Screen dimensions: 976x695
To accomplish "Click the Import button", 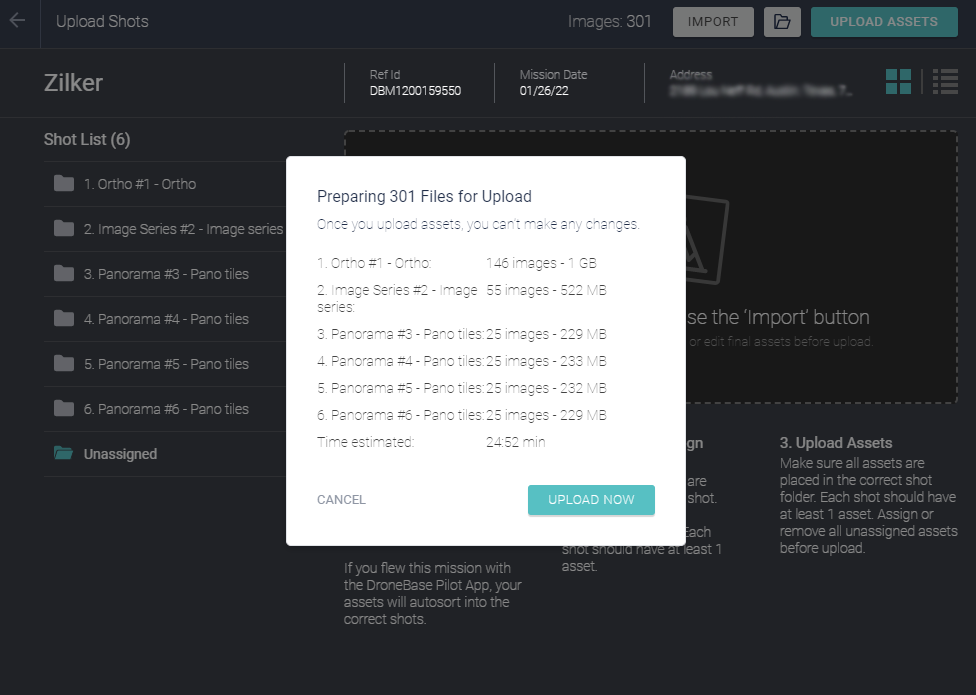I will click(713, 22).
